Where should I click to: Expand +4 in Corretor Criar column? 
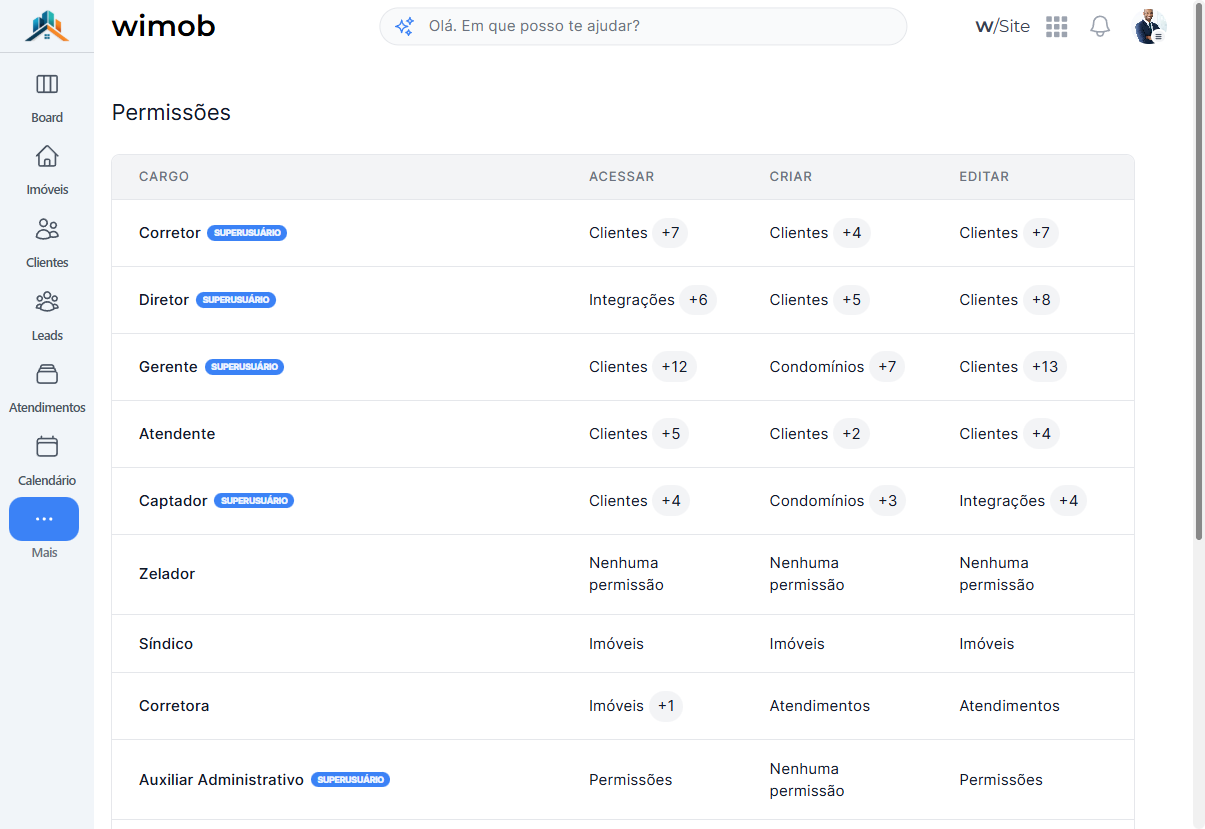(852, 233)
